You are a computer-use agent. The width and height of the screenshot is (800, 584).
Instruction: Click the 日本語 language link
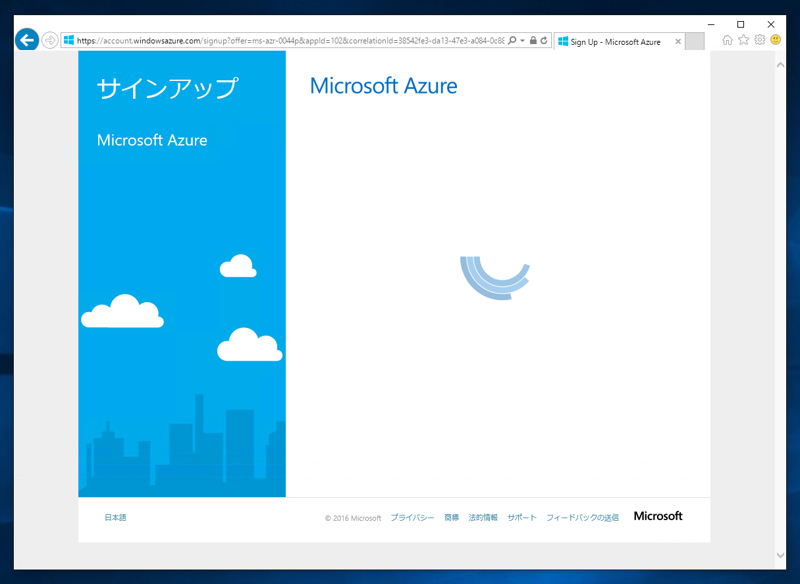(115, 517)
